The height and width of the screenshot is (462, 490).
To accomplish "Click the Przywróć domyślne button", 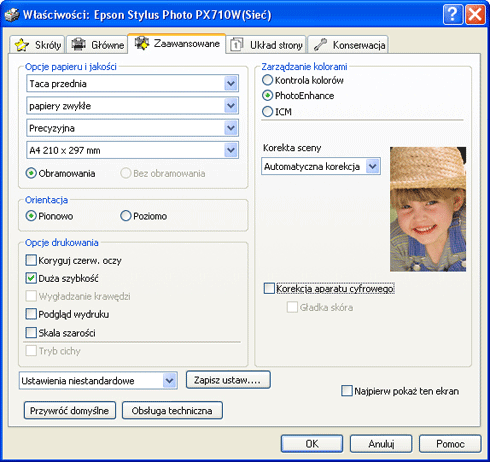I will click(70, 410).
